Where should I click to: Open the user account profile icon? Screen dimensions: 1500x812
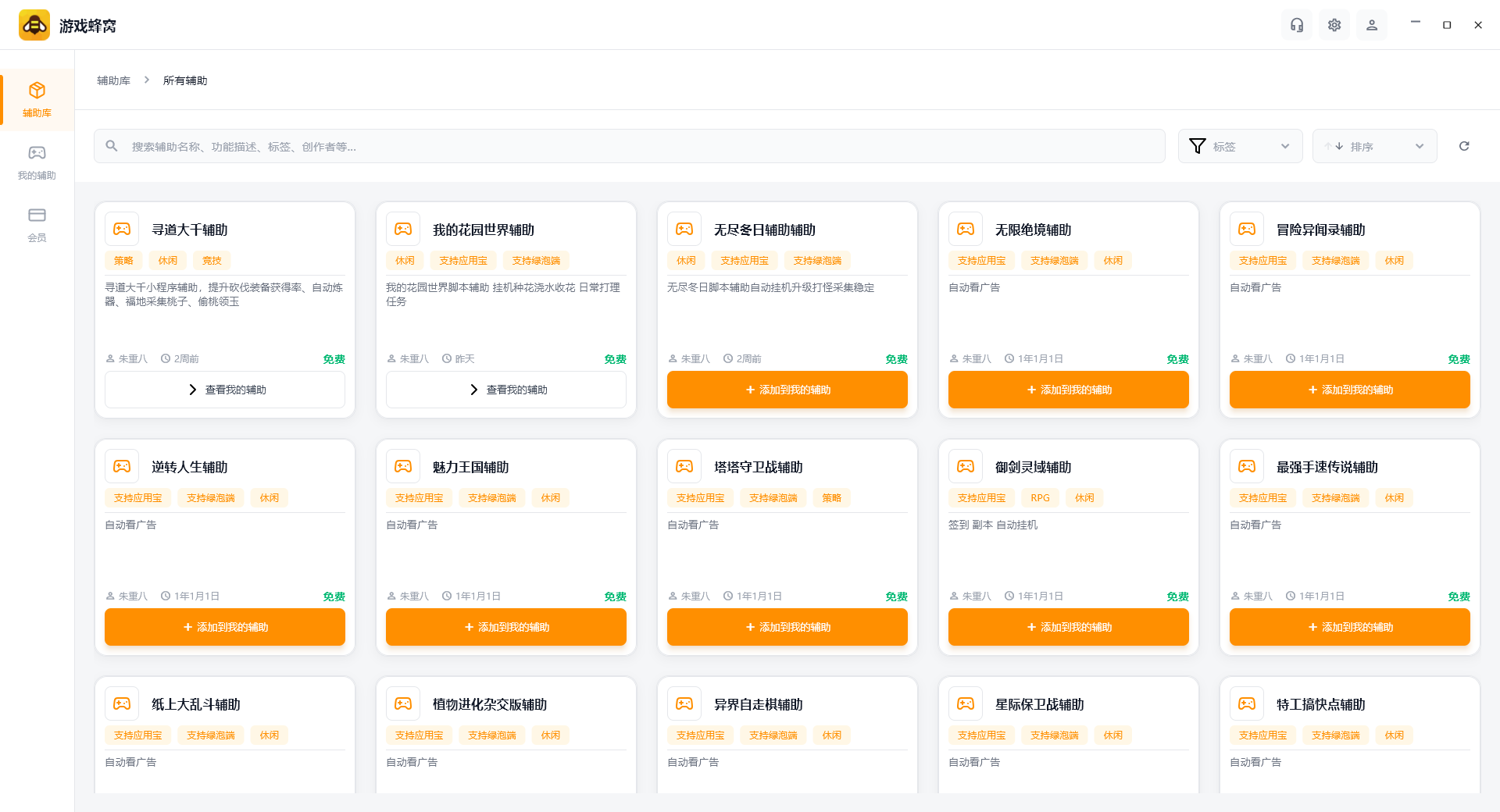pyautogui.click(x=1372, y=25)
